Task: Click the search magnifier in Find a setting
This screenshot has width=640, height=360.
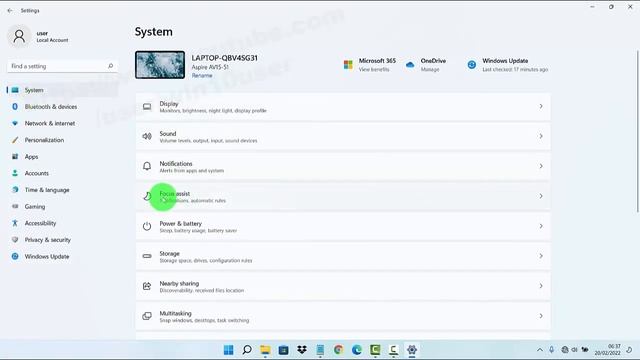Action: point(110,66)
